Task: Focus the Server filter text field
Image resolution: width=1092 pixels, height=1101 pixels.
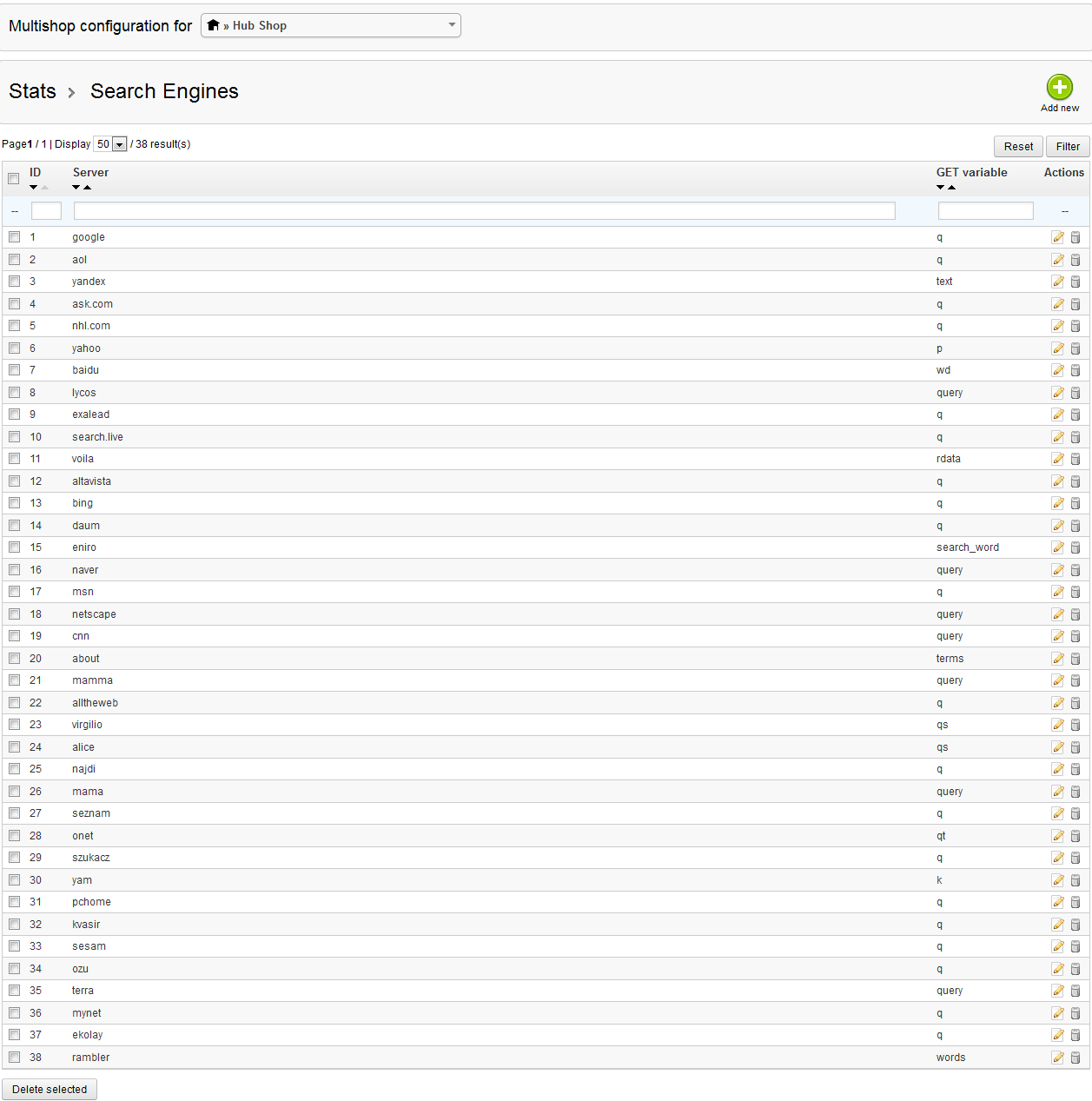Action: click(x=484, y=210)
